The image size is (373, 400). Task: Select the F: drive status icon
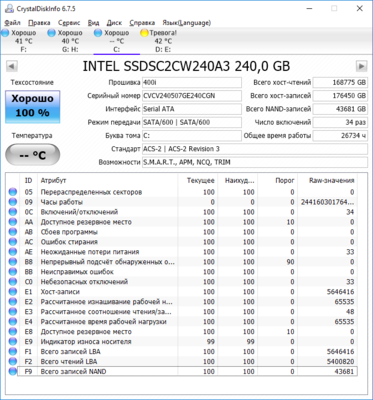click(5, 33)
